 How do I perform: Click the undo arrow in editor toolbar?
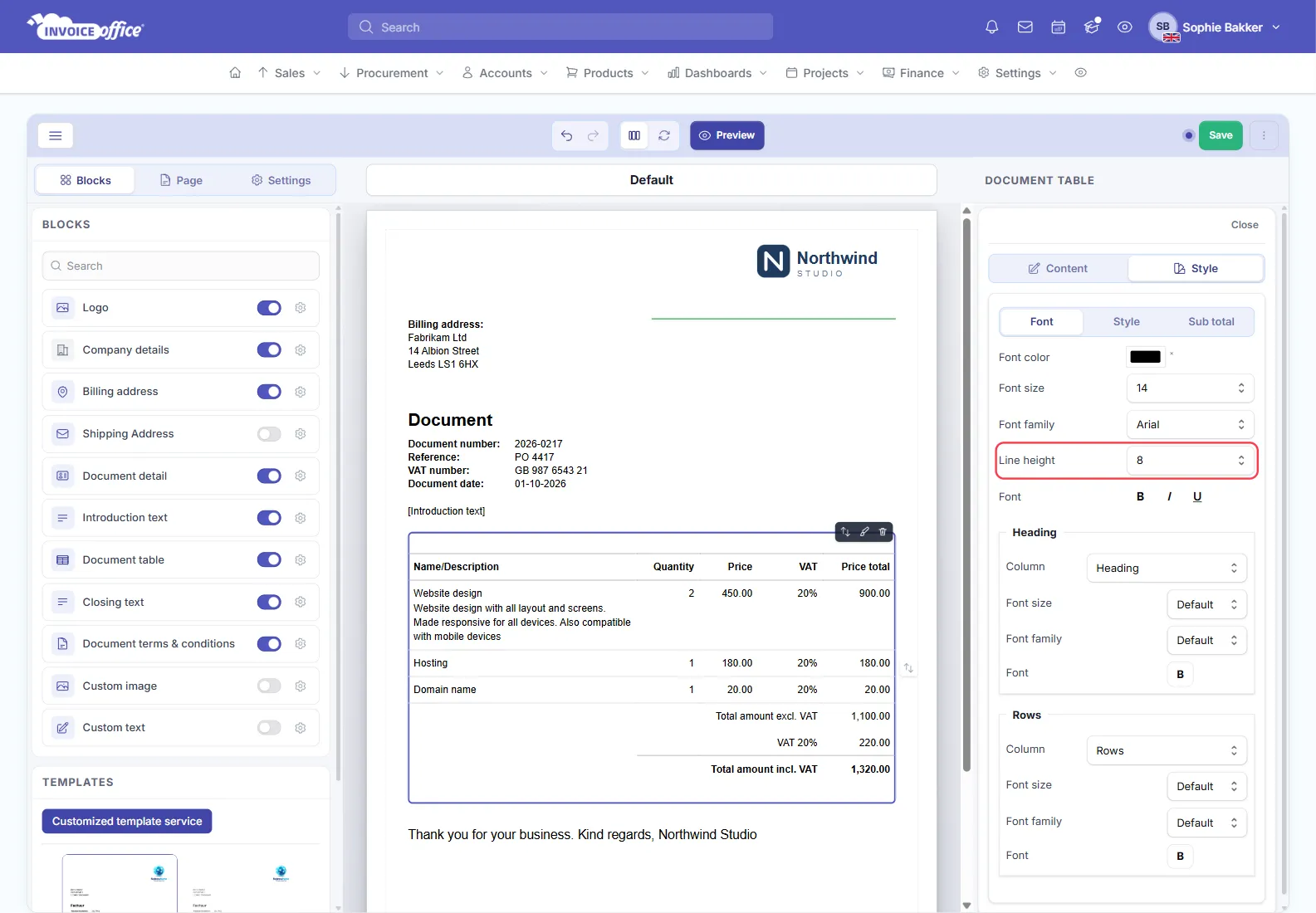(x=566, y=135)
